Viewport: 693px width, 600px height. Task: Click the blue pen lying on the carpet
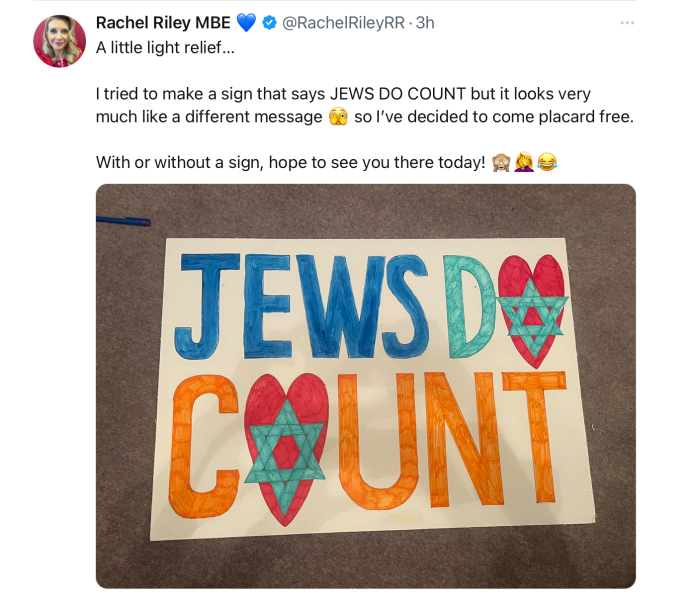click(124, 222)
